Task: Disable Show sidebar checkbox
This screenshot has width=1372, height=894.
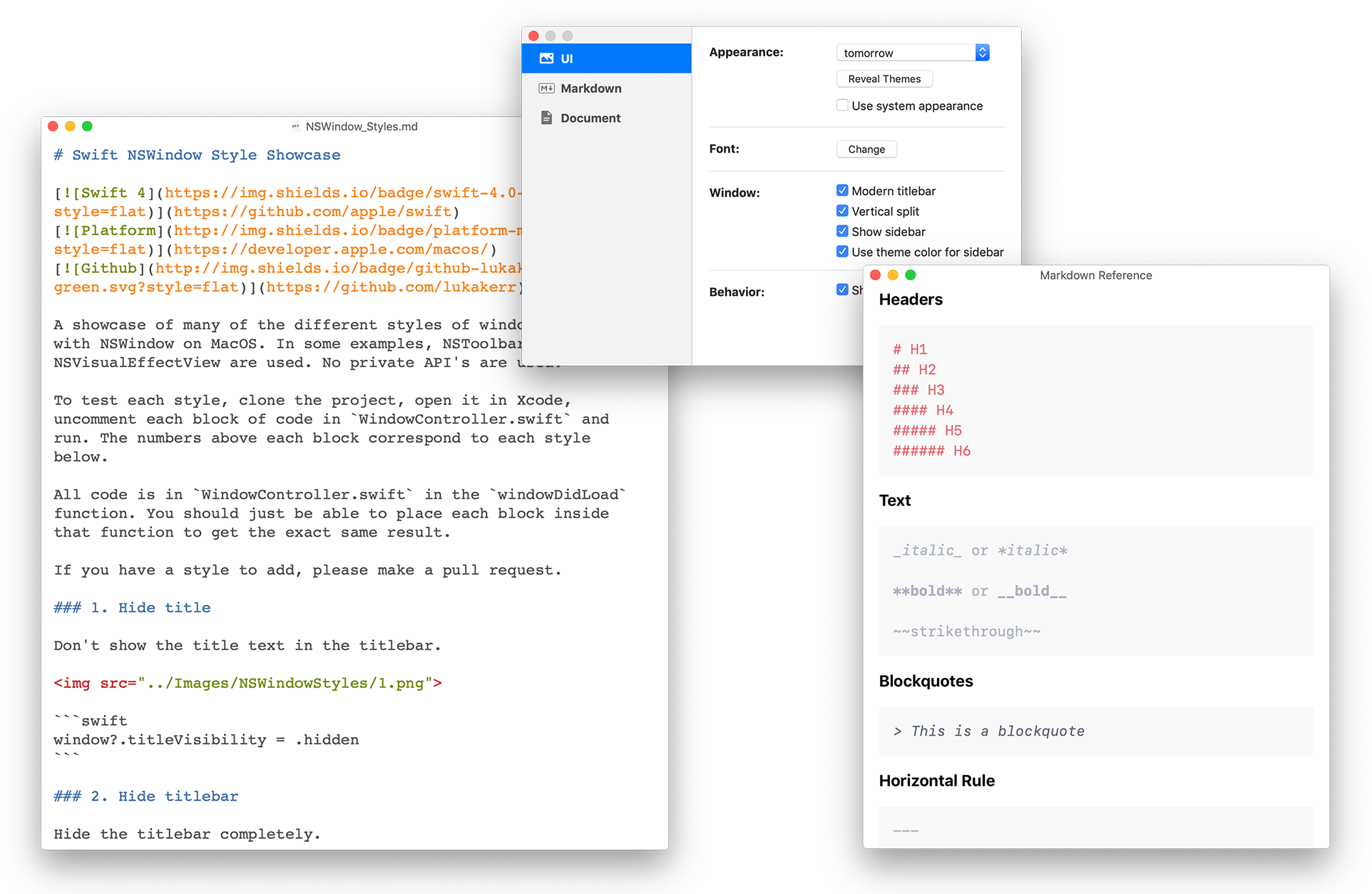Action: point(842,231)
